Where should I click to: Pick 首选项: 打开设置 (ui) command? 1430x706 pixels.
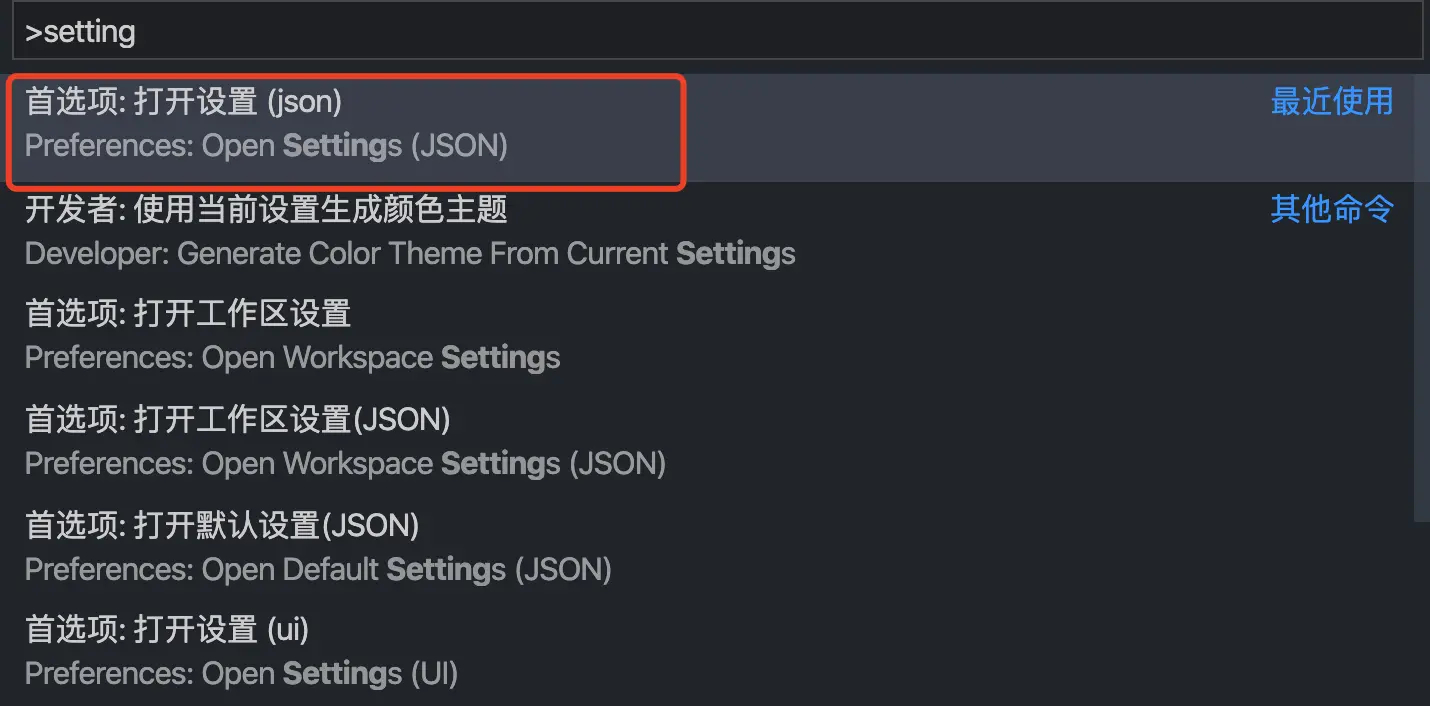(x=167, y=630)
